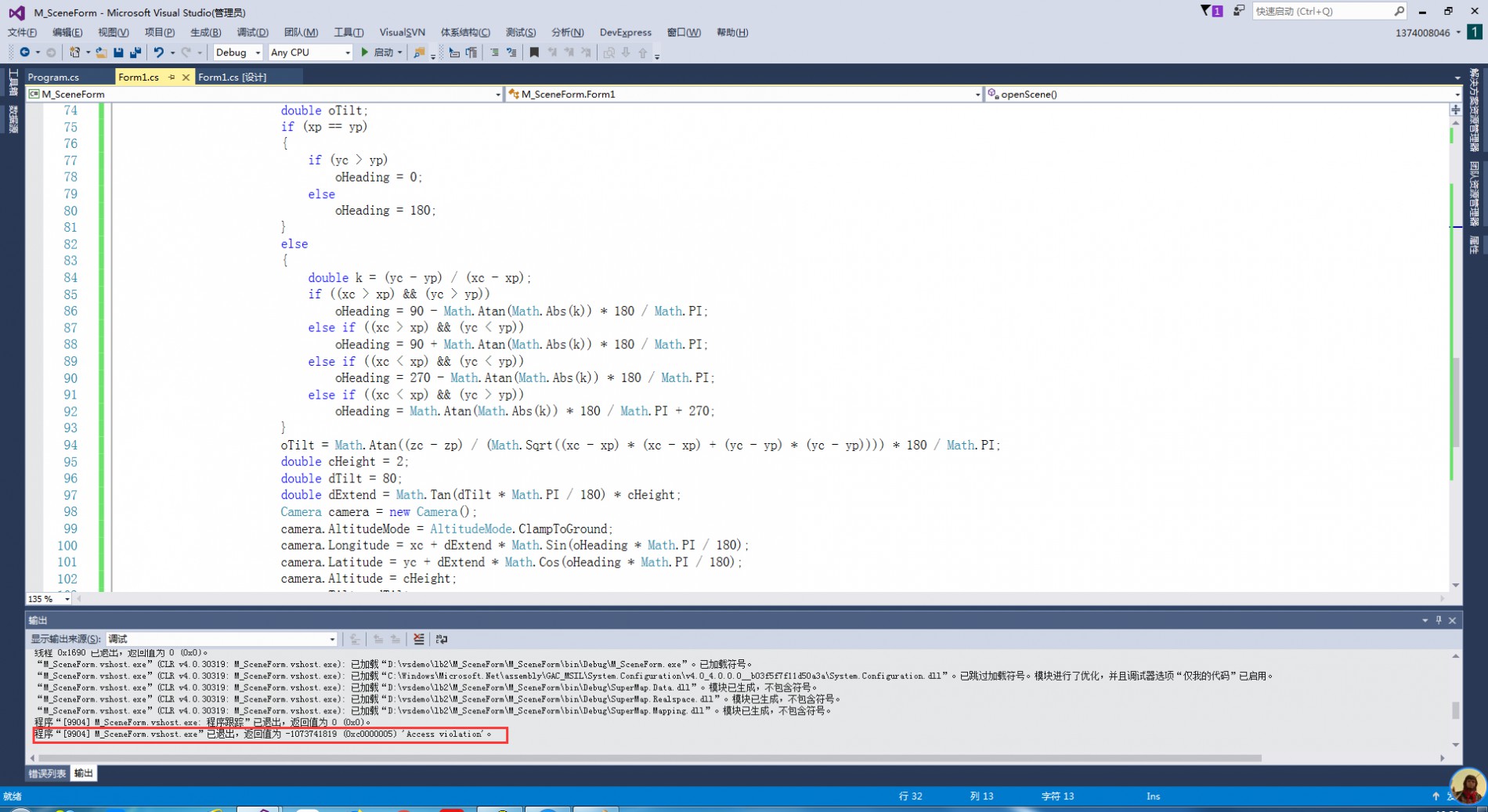Click the 快速启动 quick launch search box

tap(1323, 11)
